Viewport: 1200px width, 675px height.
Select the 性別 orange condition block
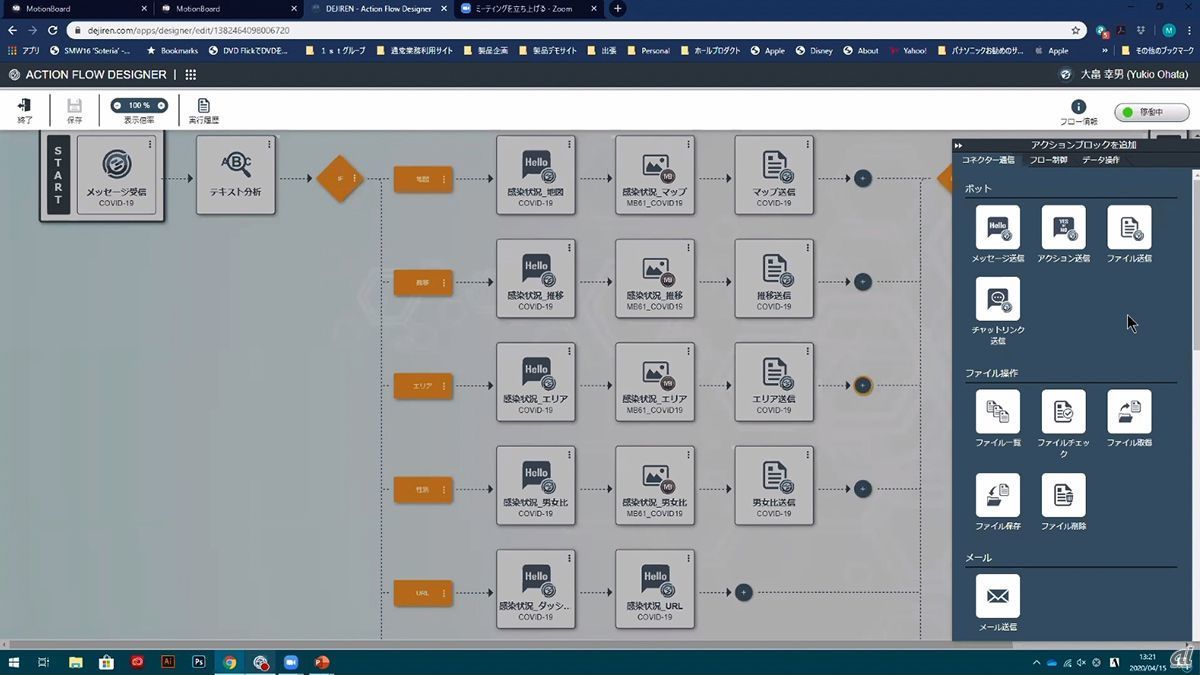[x=423, y=490]
